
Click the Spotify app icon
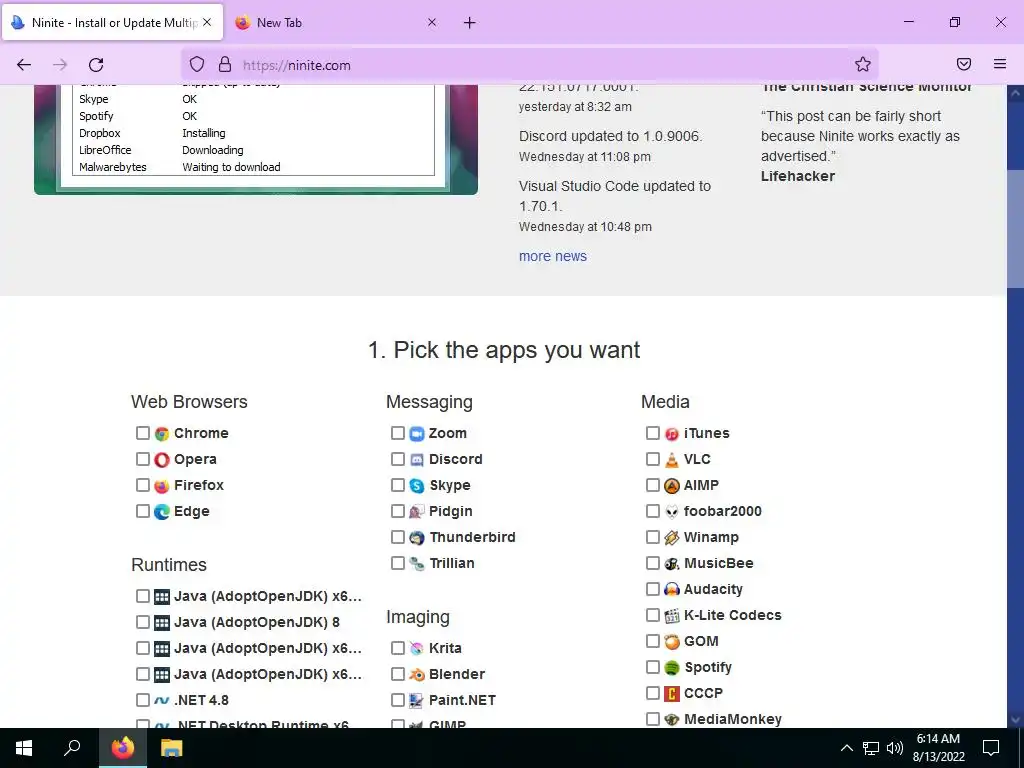pyautogui.click(x=671, y=667)
